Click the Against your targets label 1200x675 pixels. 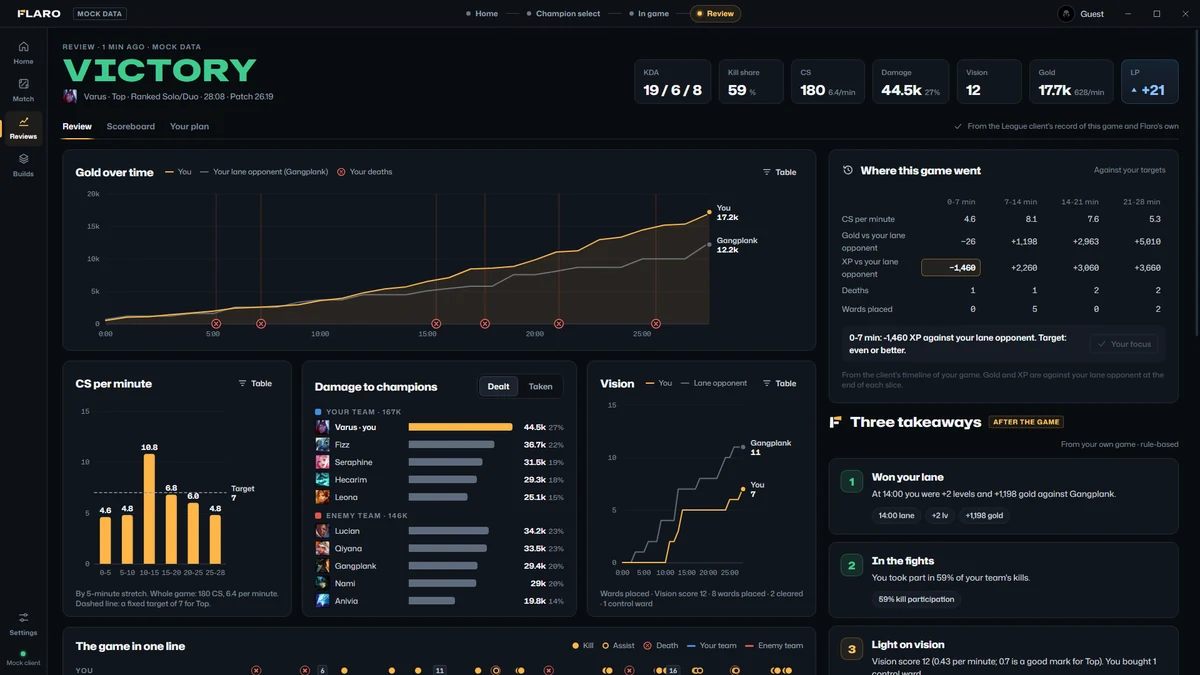[x=1129, y=170]
